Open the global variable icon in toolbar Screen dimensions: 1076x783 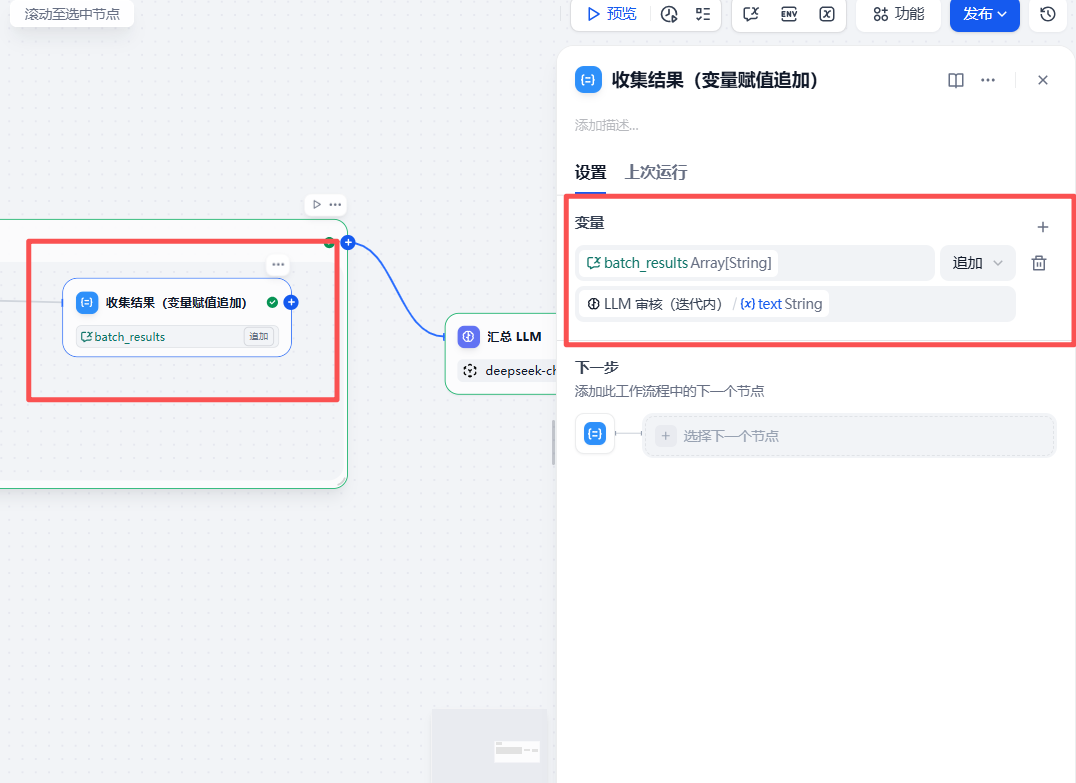point(827,14)
